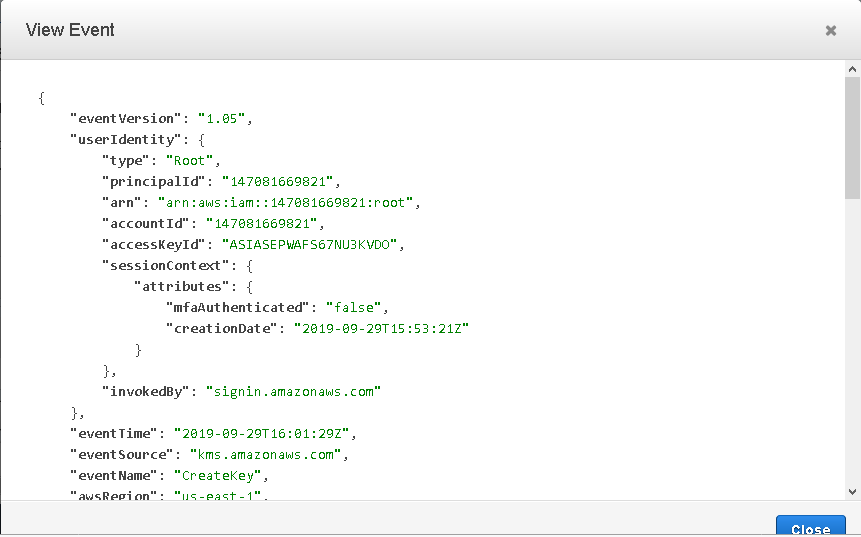Click the blue Close button
Image resolution: width=861 pixels, height=537 pixels.
click(x=810, y=528)
